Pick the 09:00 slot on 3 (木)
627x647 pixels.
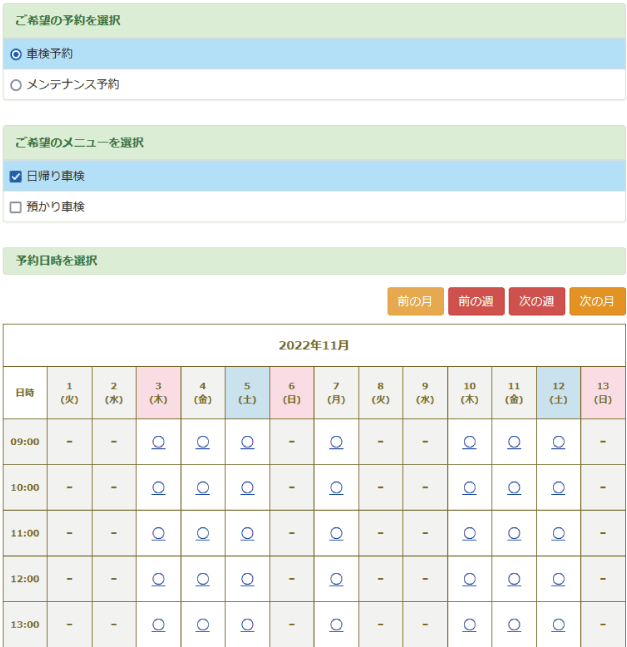point(158,441)
